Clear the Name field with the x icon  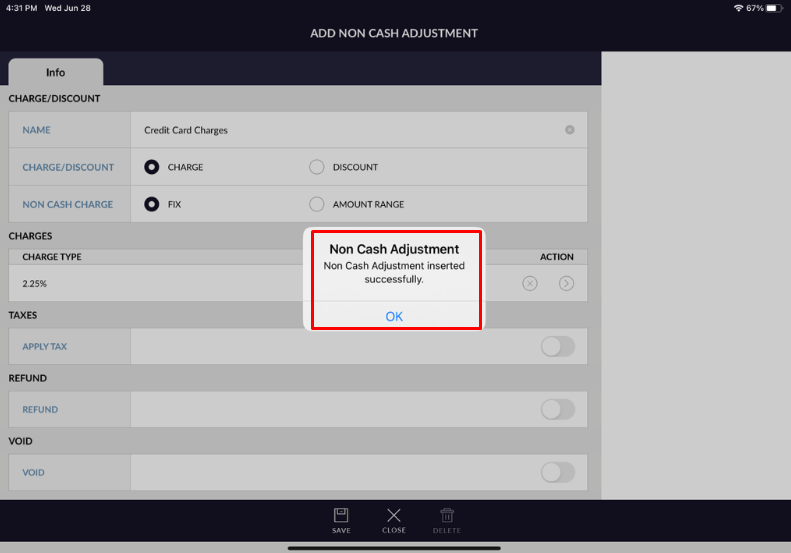point(570,130)
